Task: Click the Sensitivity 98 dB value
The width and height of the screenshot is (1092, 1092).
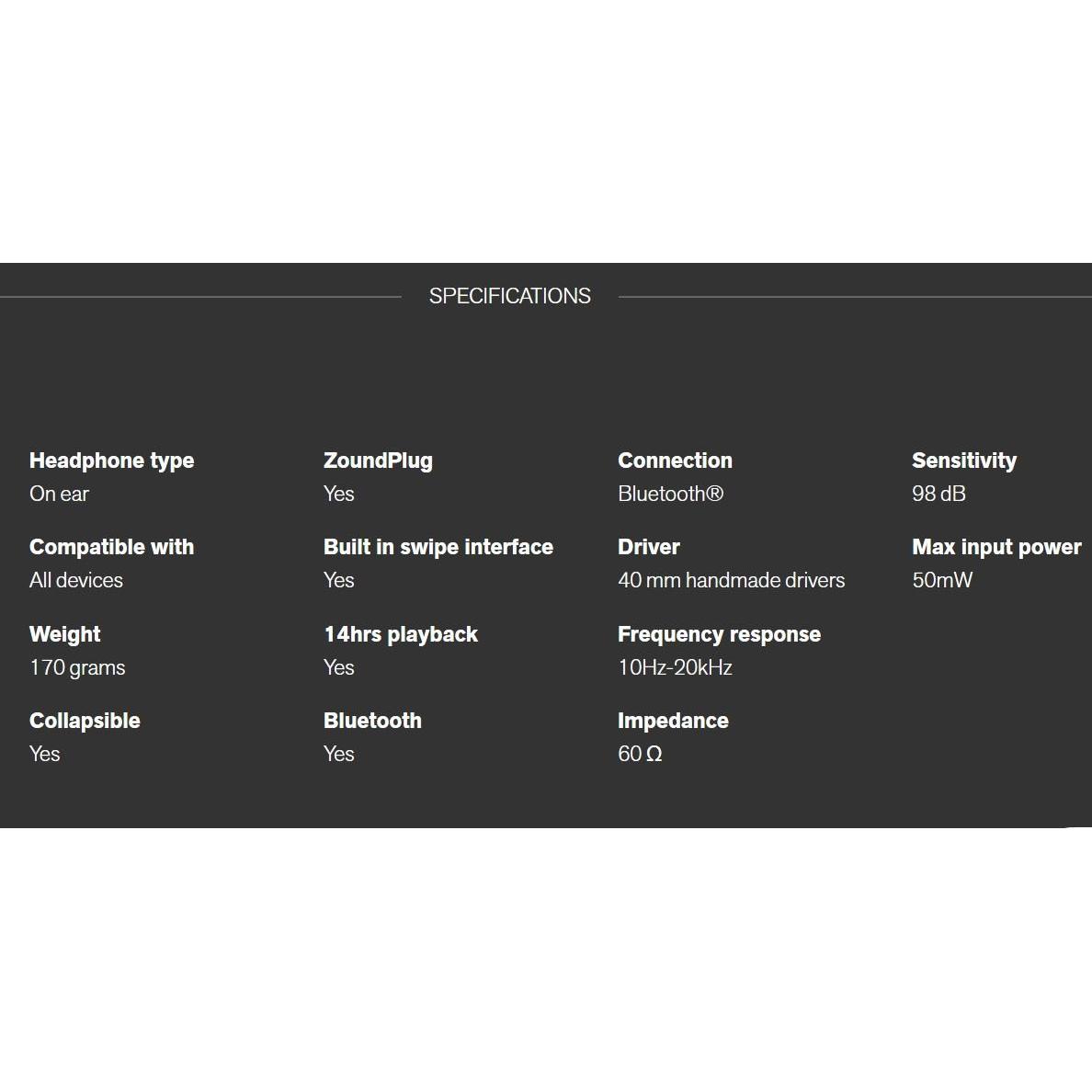Action: 938,494
